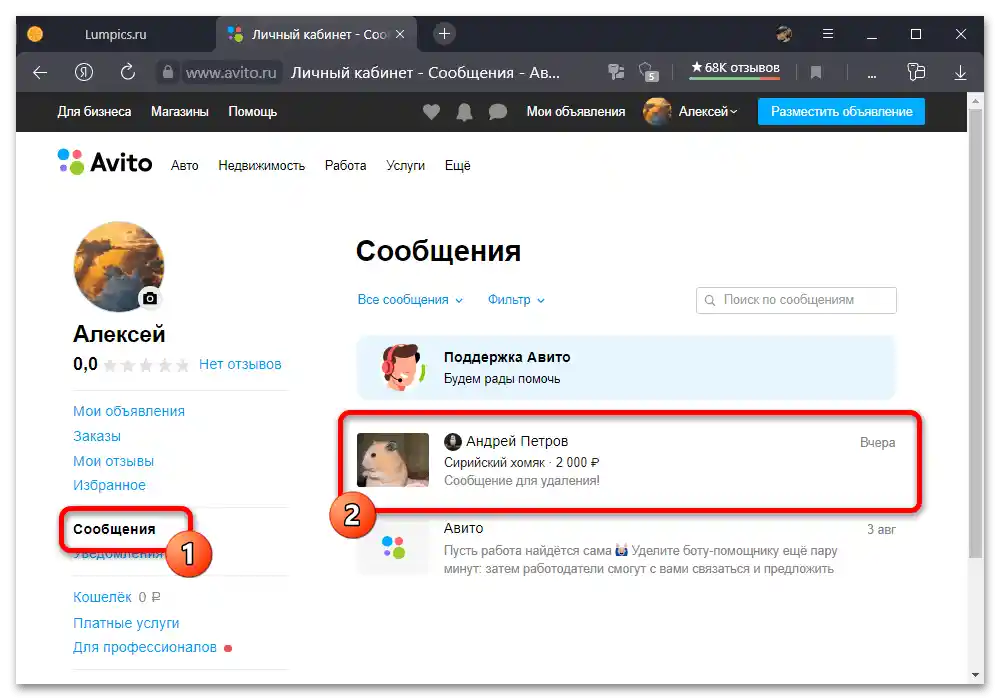Open the browser collections sidebar icon

tap(916, 72)
